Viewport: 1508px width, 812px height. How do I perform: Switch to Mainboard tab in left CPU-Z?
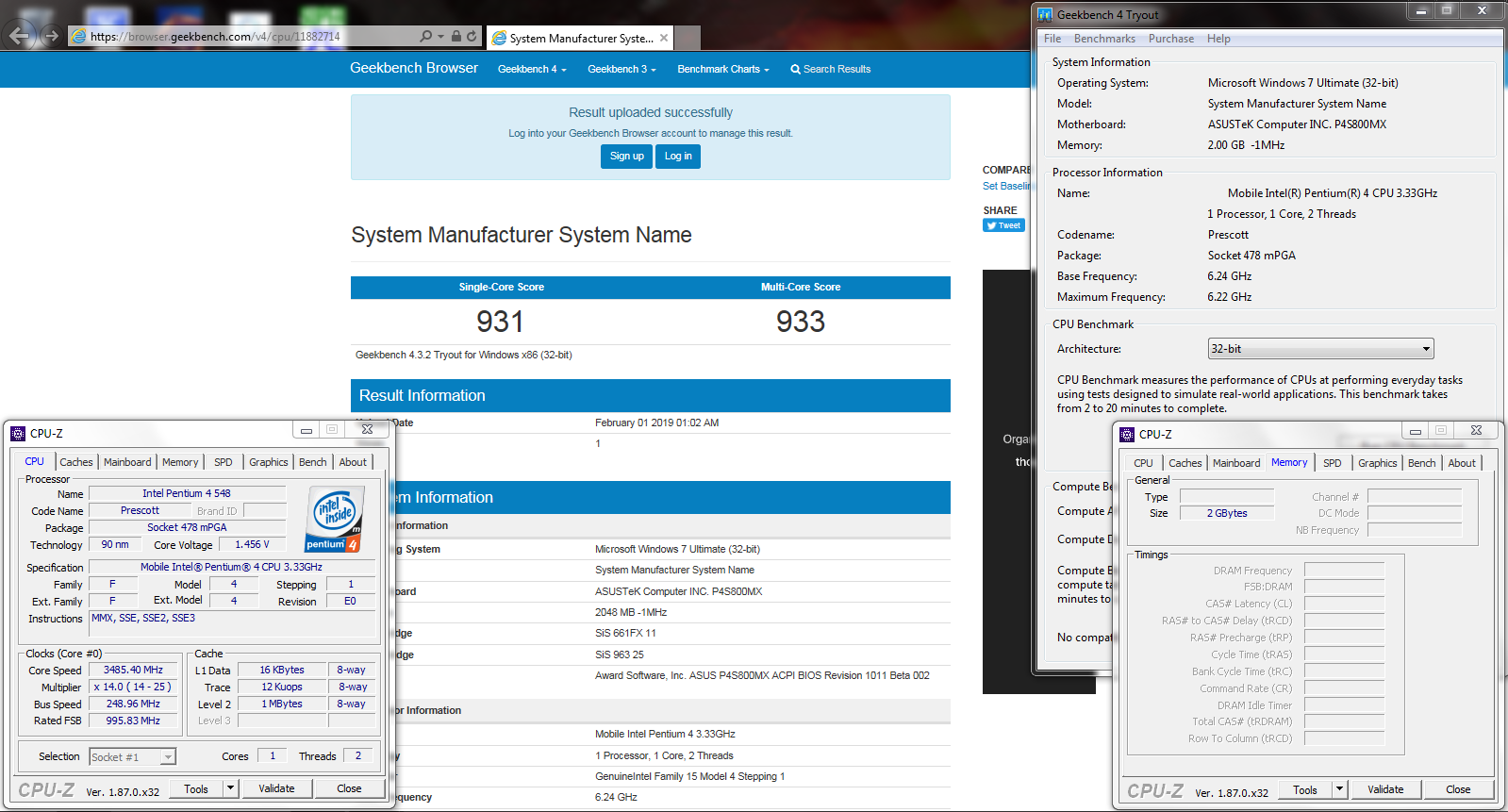(x=127, y=462)
